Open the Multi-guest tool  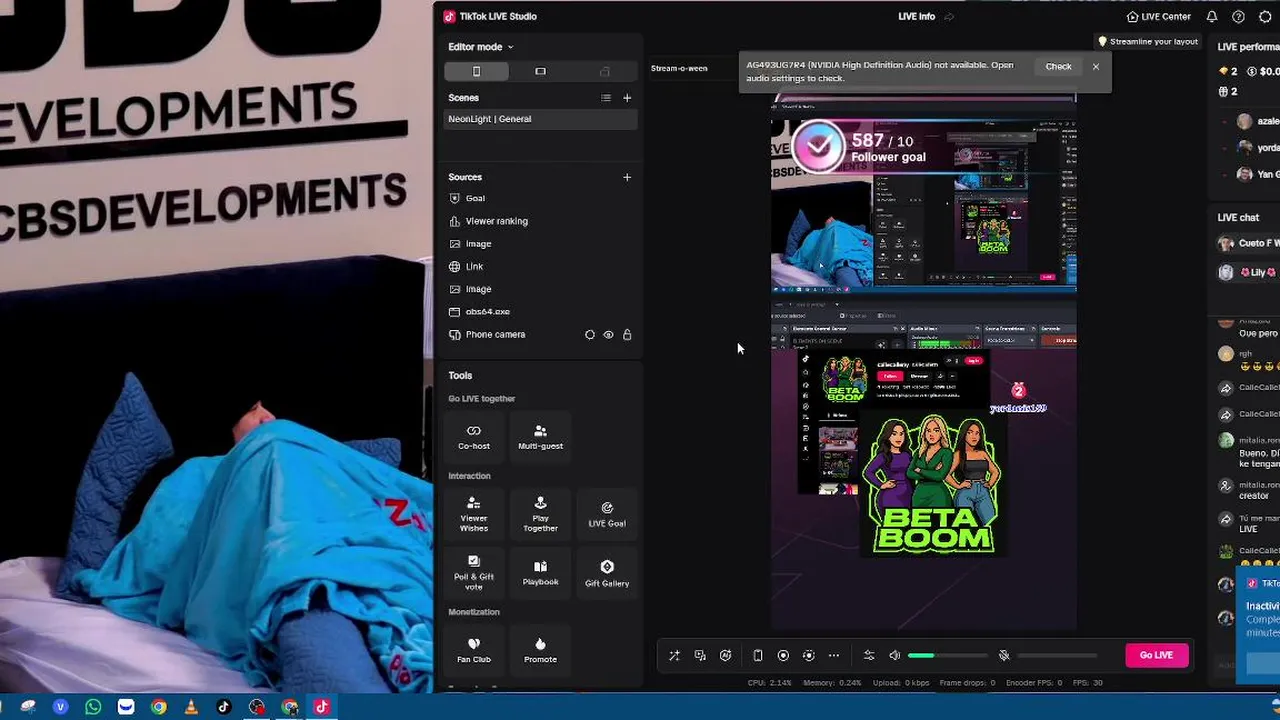point(540,436)
